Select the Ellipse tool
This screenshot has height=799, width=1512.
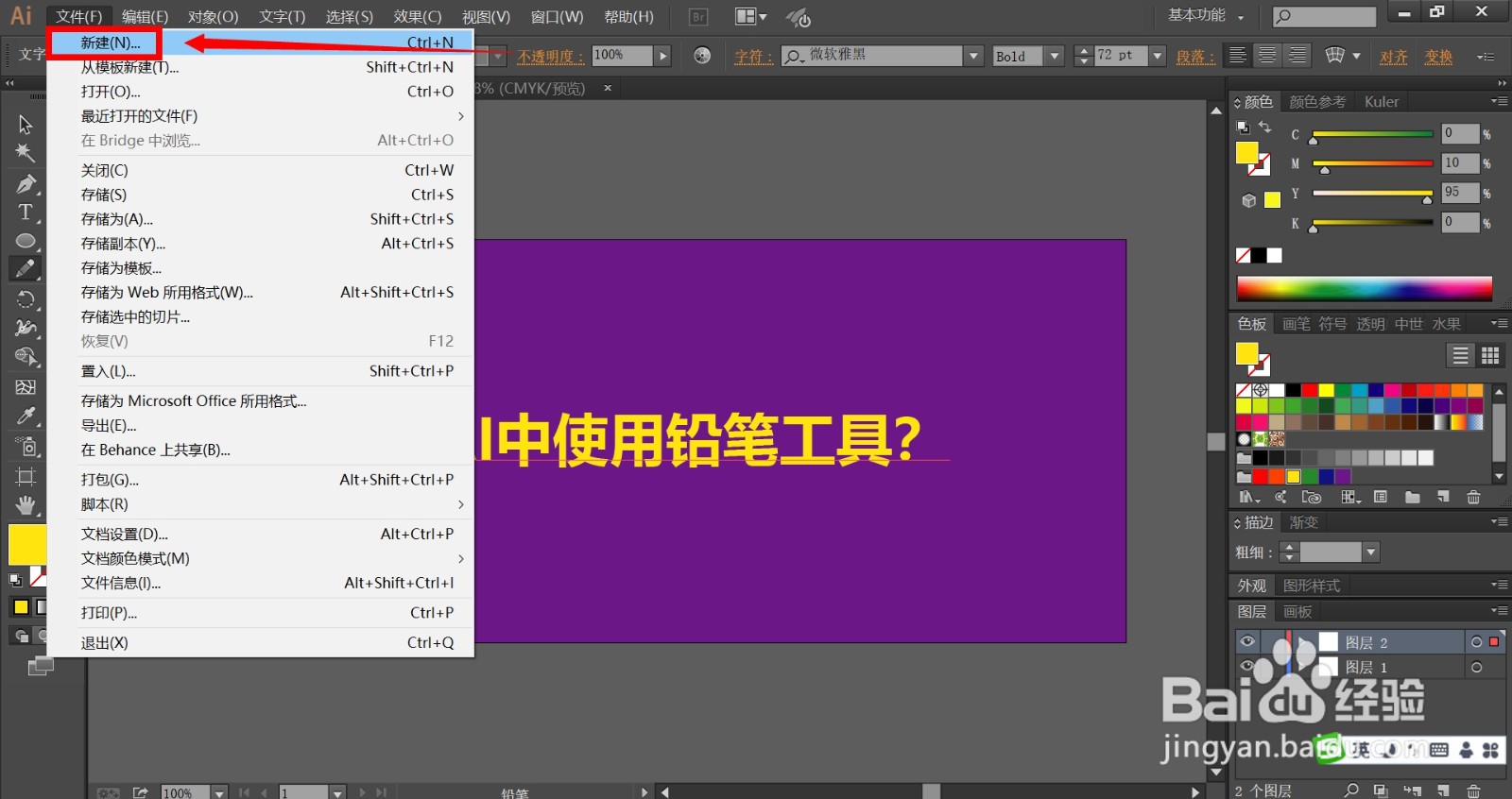tap(26, 240)
